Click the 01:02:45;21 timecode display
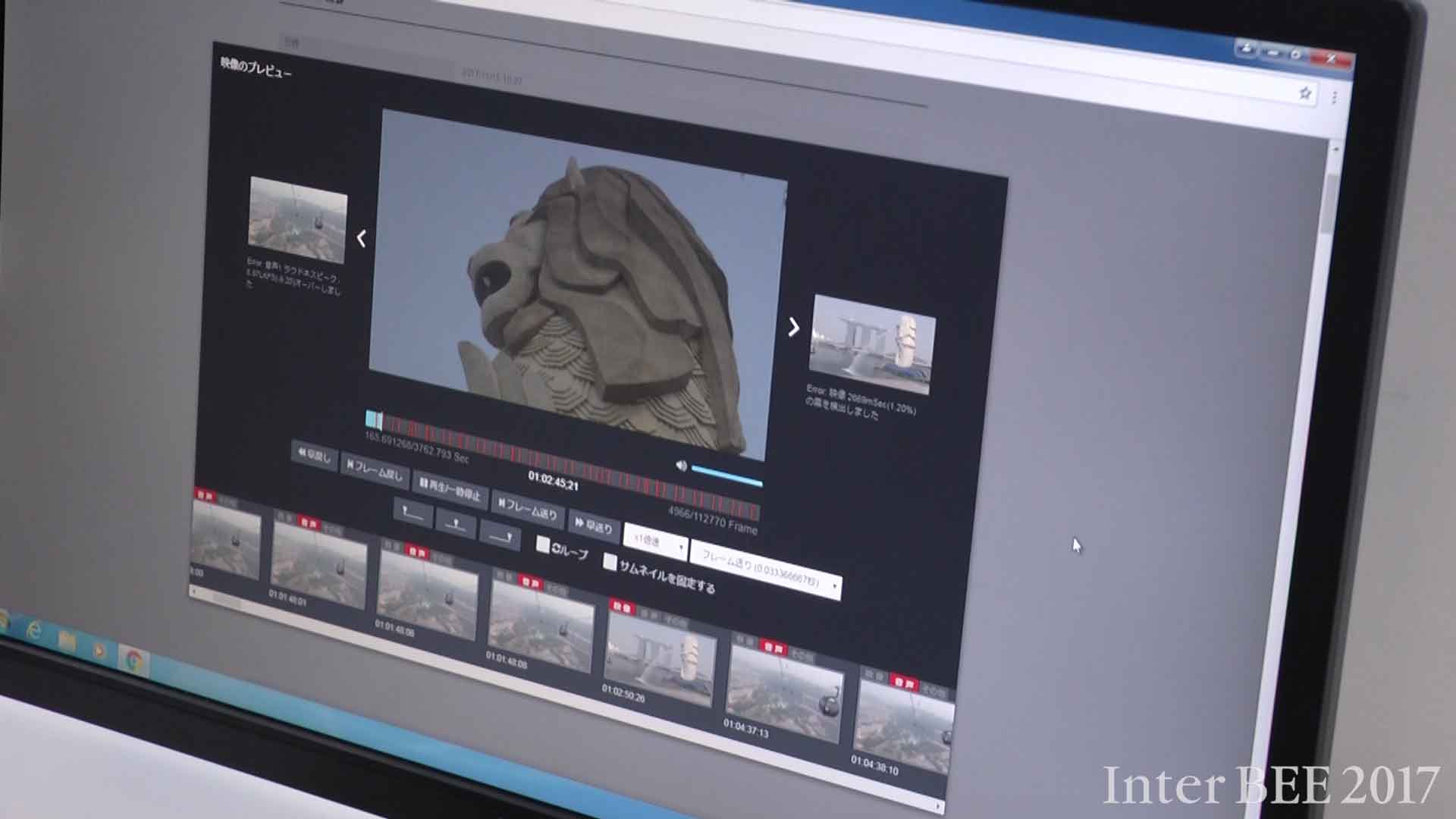The image size is (1456, 819). tap(554, 481)
